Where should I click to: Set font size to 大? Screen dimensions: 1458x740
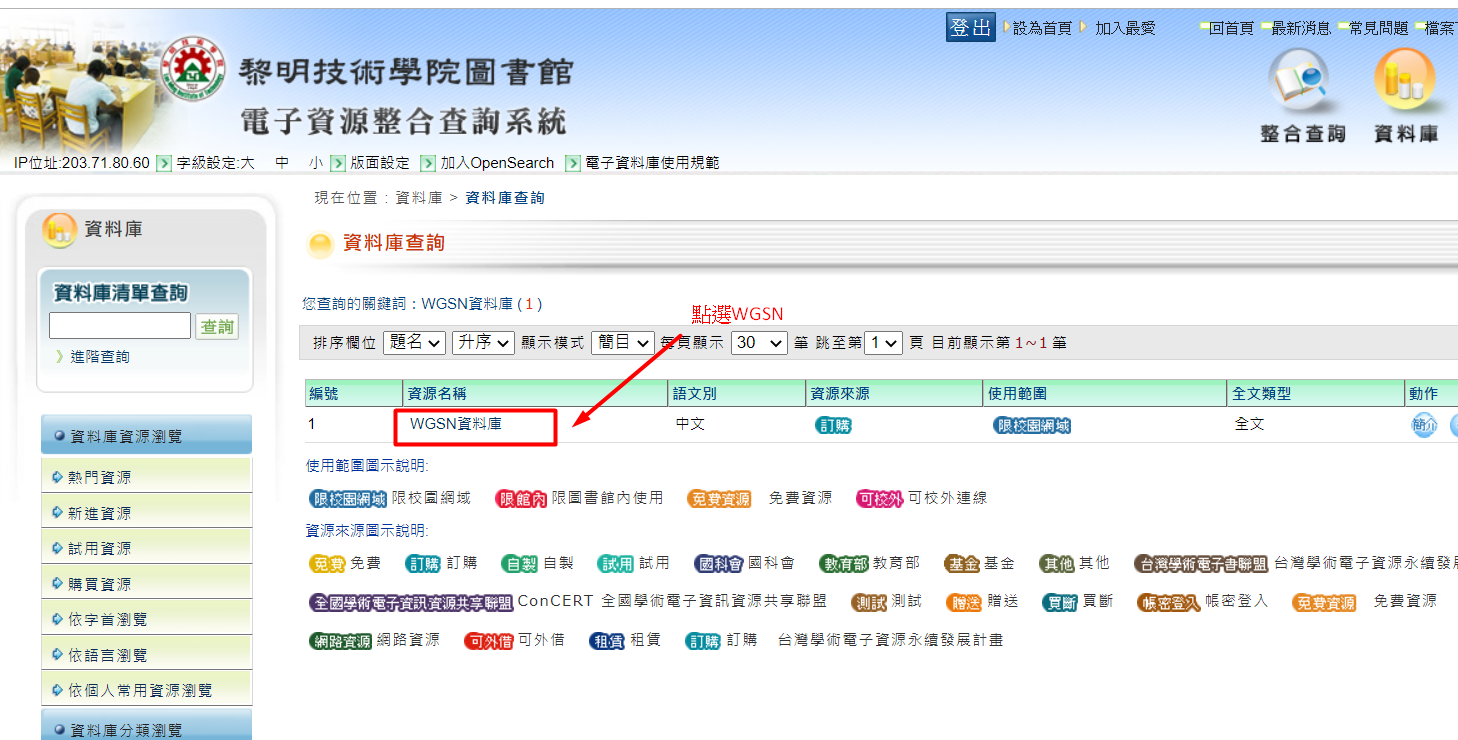247,163
